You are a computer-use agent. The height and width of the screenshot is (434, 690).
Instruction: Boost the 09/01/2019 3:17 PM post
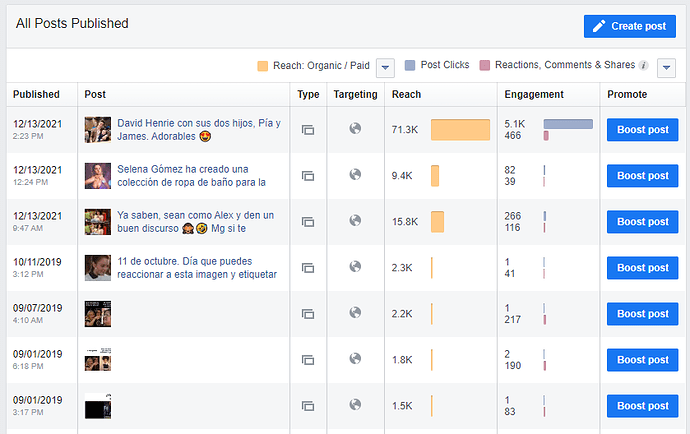coord(642,406)
